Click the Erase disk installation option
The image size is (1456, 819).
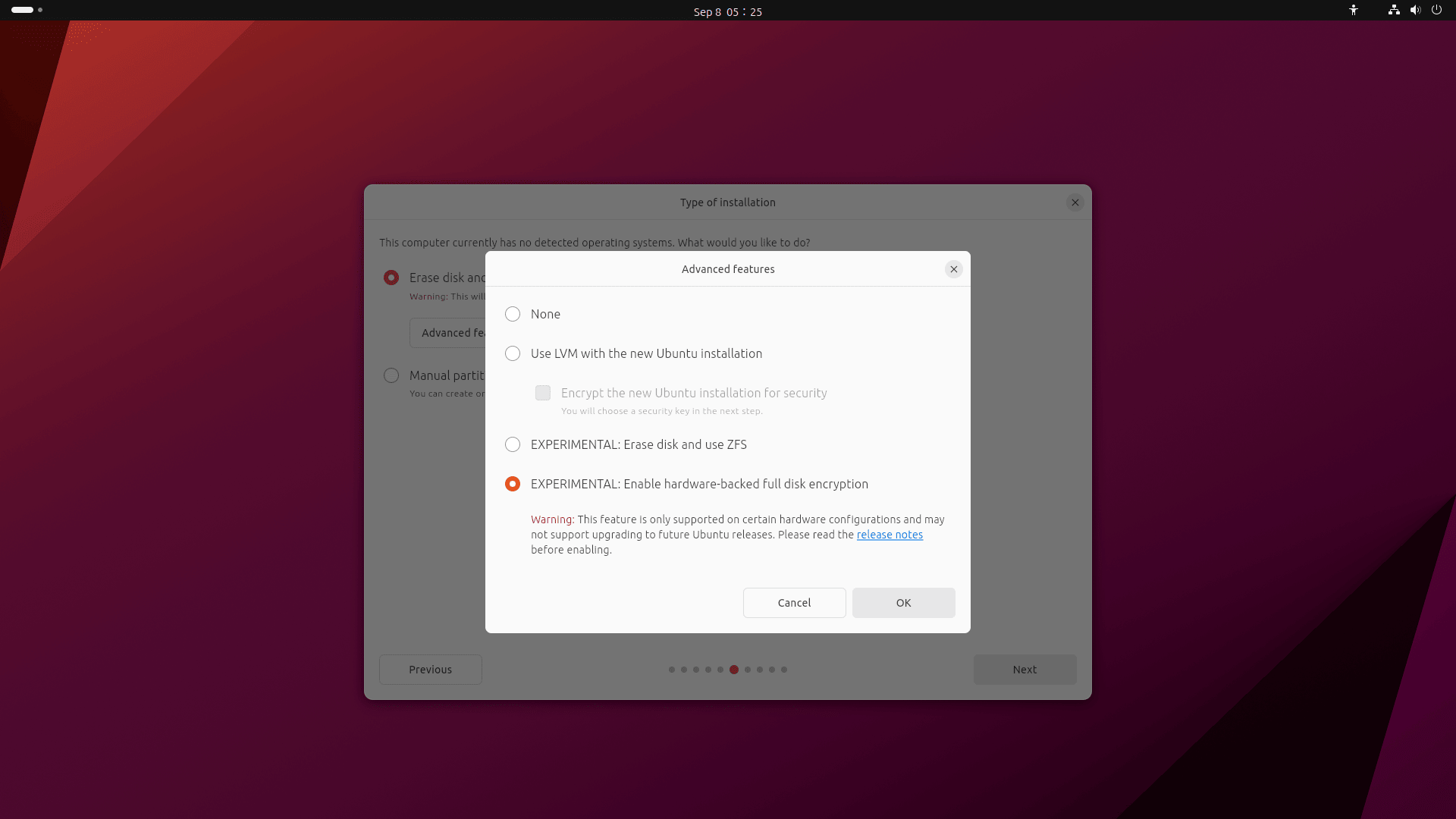pyautogui.click(x=391, y=277)
